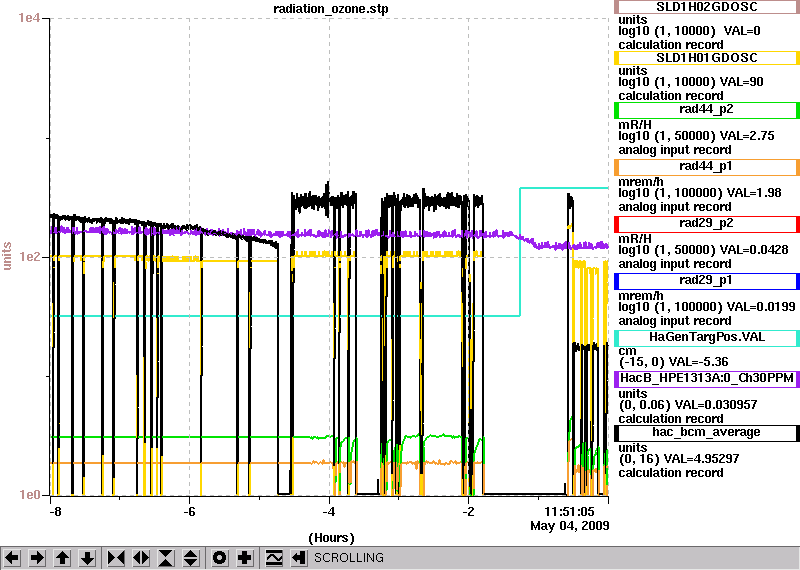
Task: Click the '-2' time axis label
Action: coord(468,511)
